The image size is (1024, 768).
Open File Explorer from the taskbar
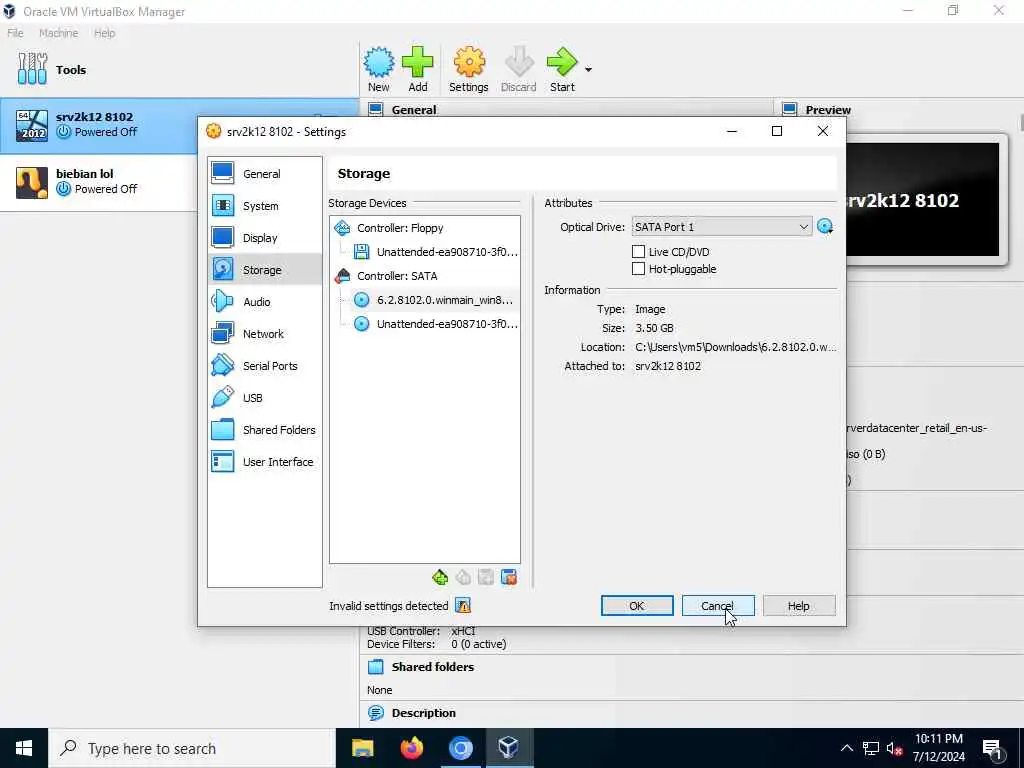[362, 748]
